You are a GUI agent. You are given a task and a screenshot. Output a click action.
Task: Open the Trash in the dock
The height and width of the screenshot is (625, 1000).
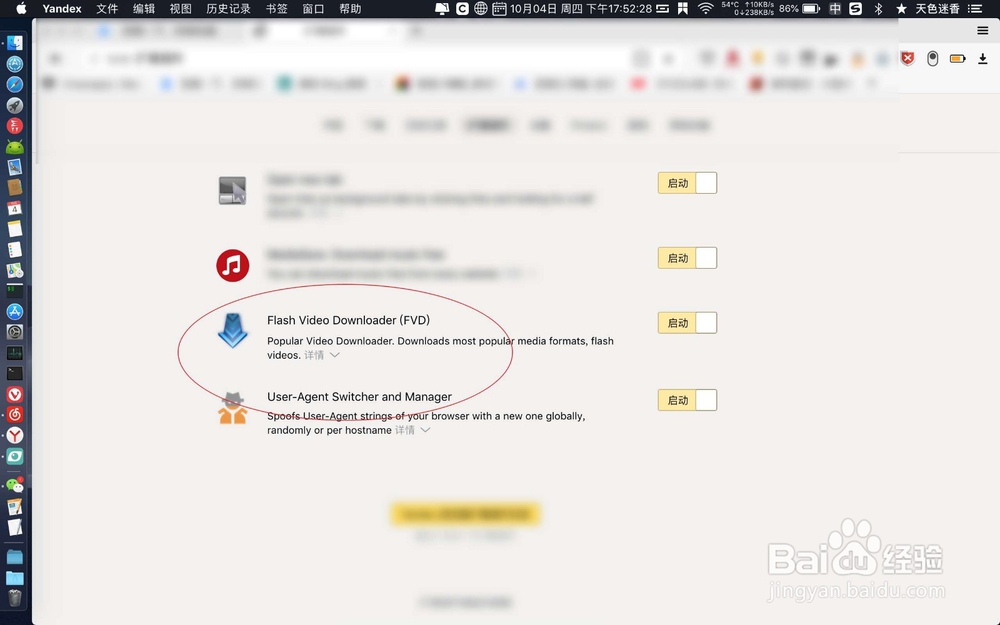[x=15, y=598]
